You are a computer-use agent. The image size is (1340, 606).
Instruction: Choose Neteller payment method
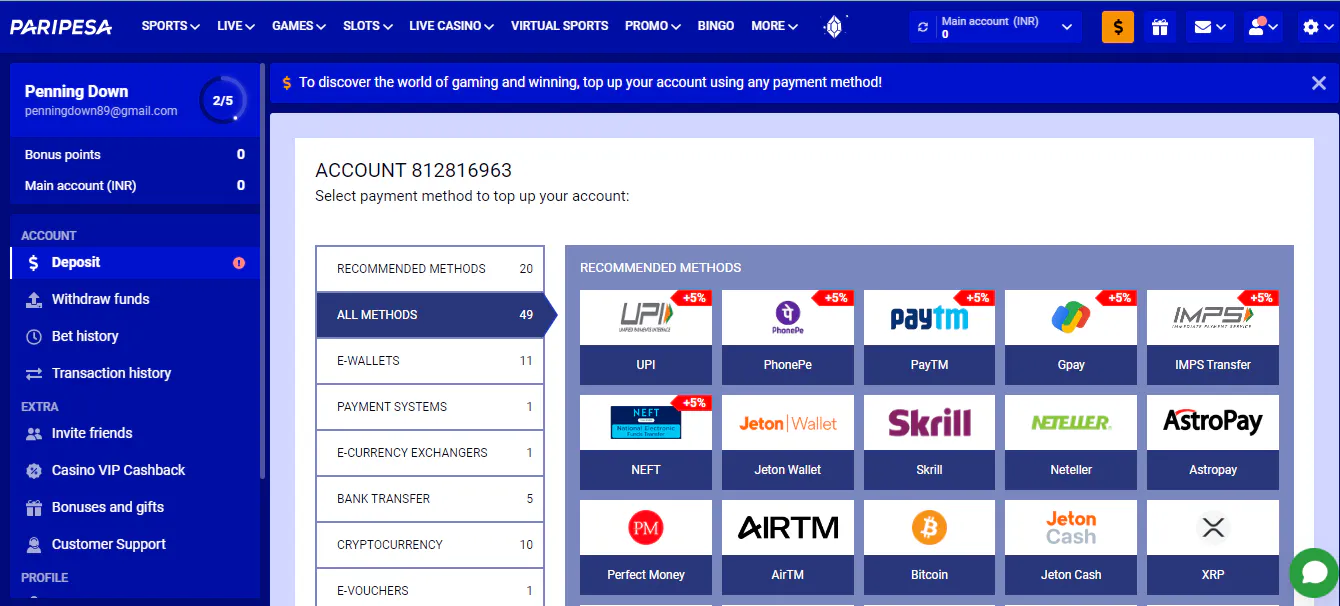pos(1071,442)
